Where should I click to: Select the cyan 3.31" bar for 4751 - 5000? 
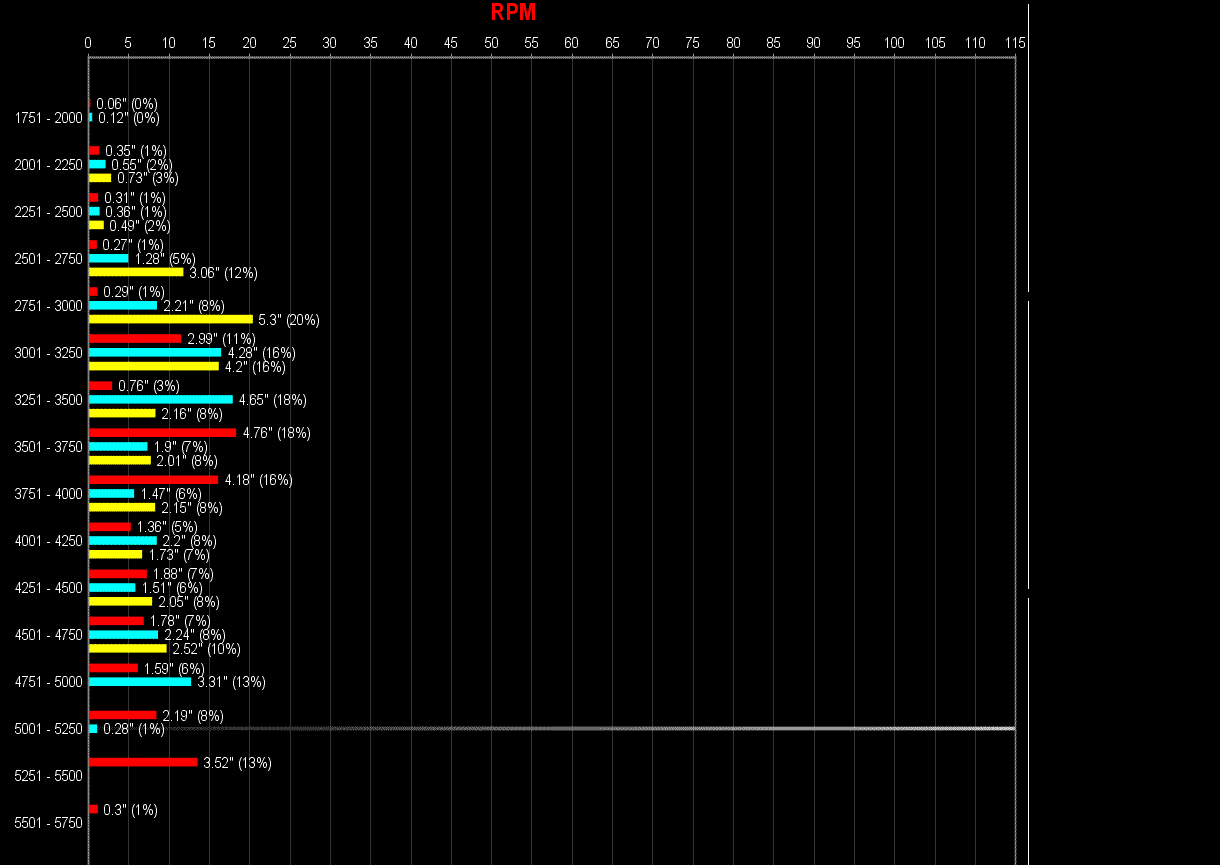[x=140, y=682]
